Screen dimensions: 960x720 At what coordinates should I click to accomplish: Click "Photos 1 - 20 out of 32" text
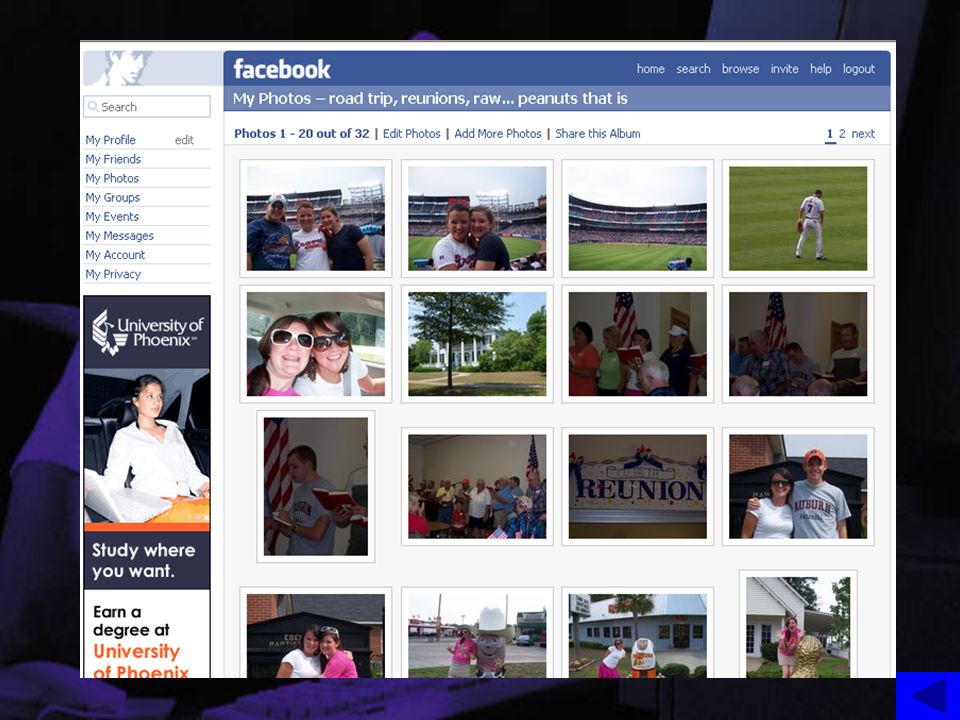(302, 133)
